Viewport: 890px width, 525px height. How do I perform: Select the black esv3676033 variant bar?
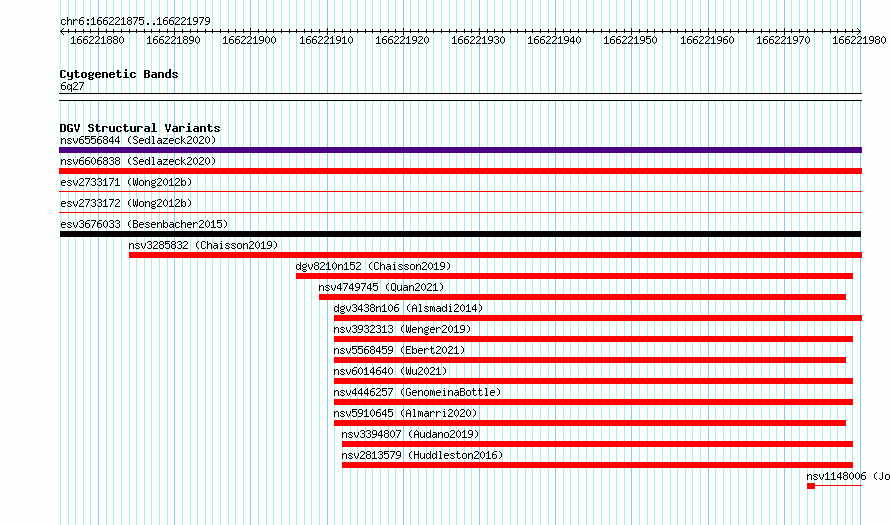[x=460, y=234]
